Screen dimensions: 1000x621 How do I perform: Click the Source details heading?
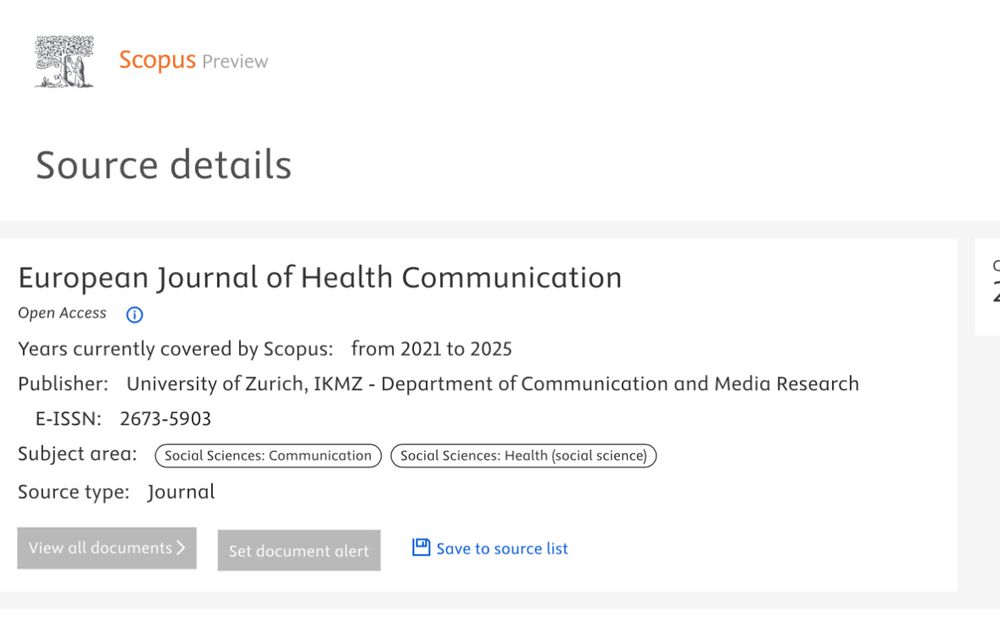[x=163, y=164]
